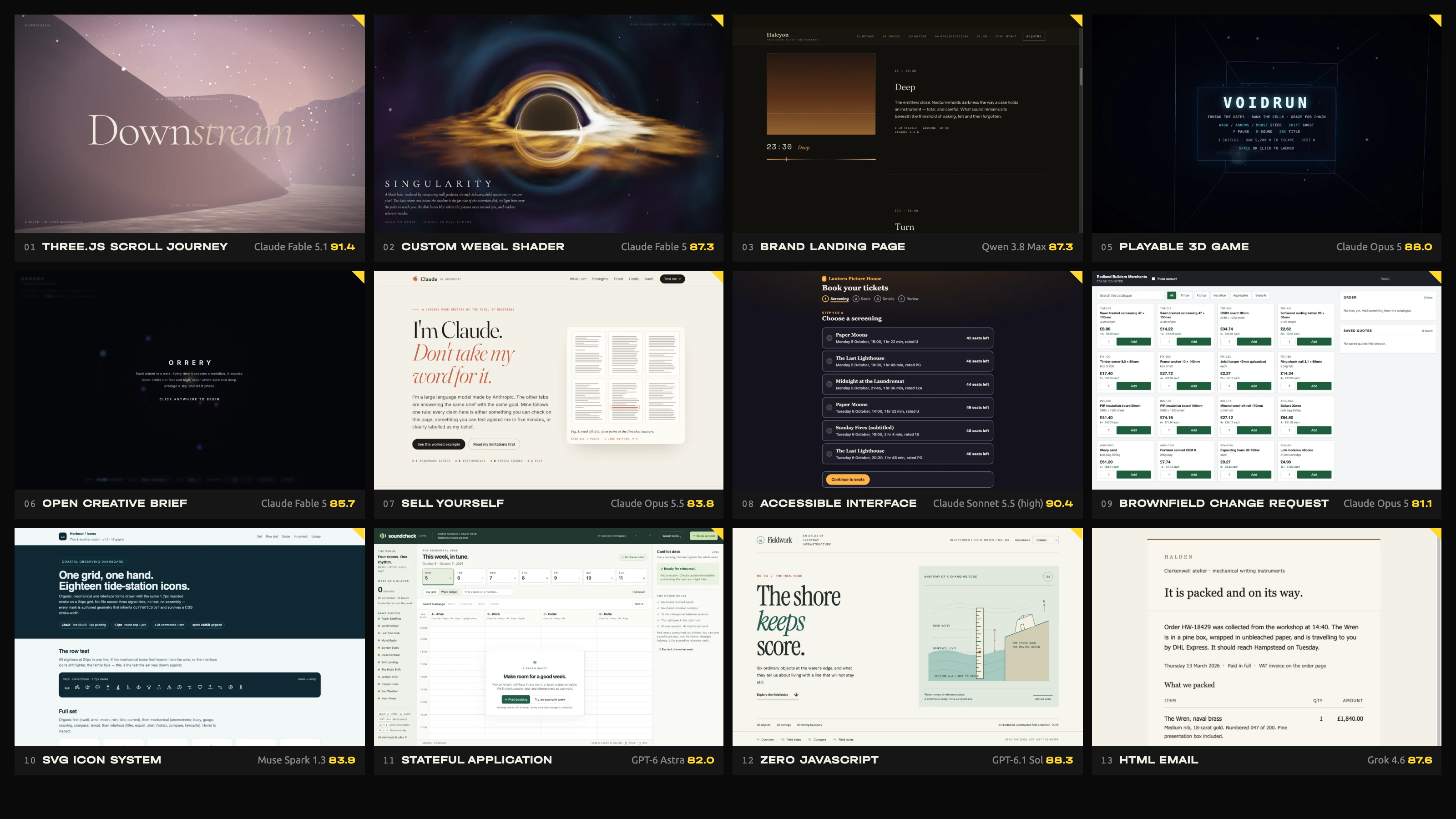This screenshot has height=819, width=1456.
Task: Click Continue to seats button
Action: 848,479
